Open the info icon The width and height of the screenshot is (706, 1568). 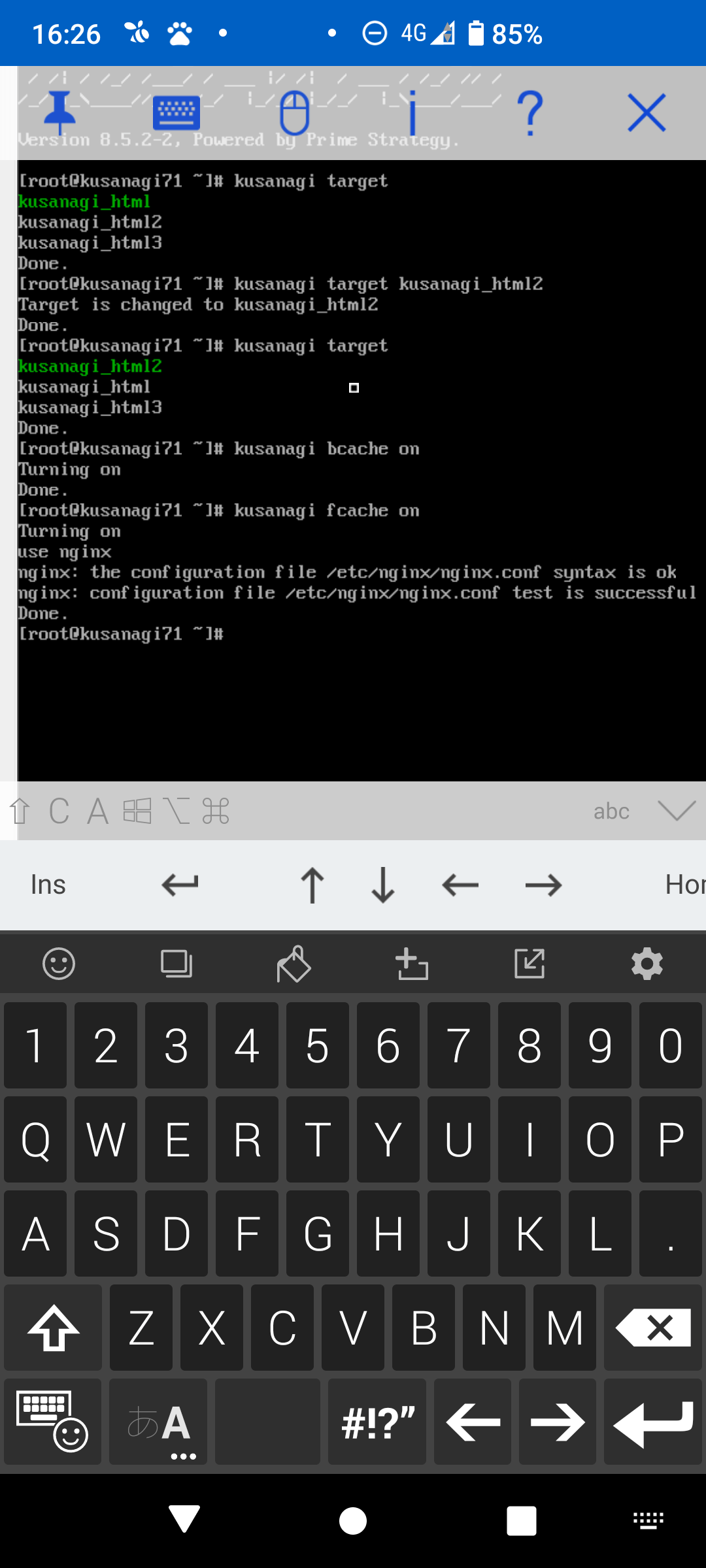tap(412, 112)
